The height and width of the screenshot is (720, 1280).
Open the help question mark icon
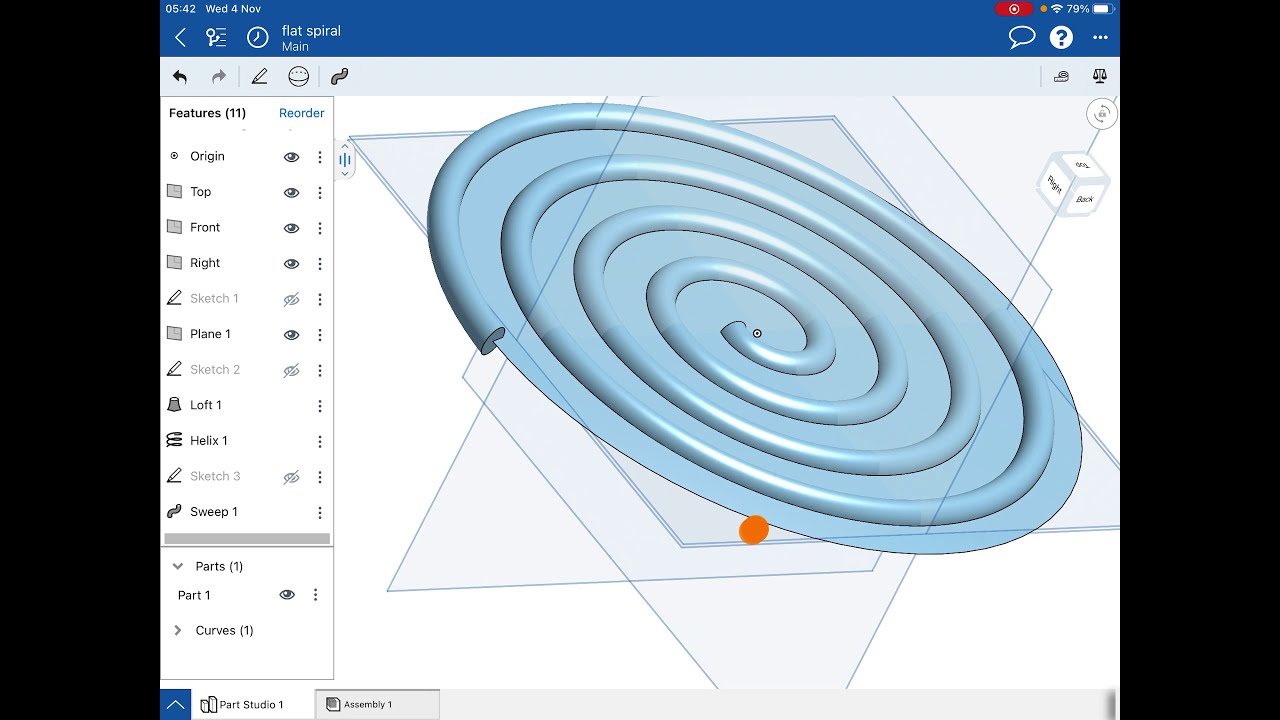[x=1061, y=38]
